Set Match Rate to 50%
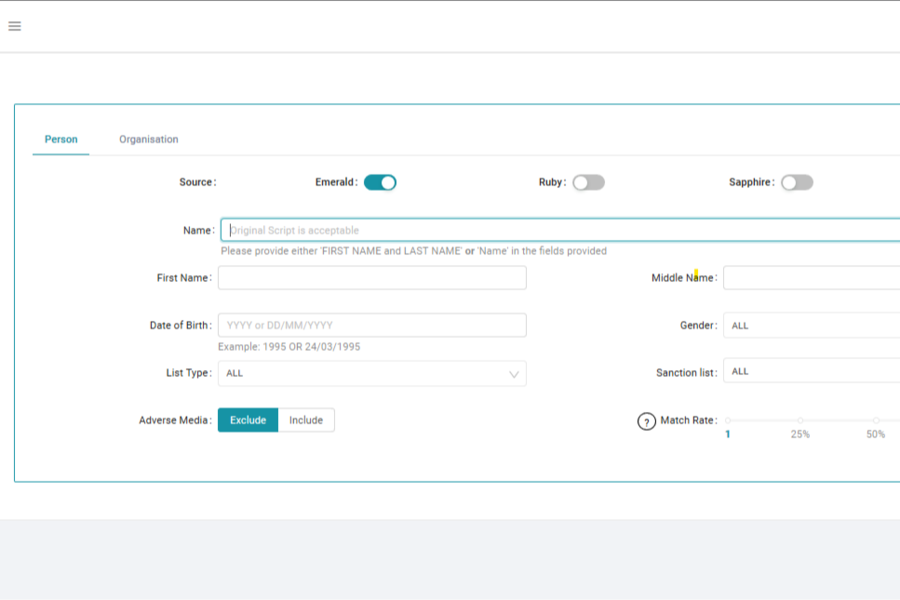 pyautogui.click(x=876, y=421)
